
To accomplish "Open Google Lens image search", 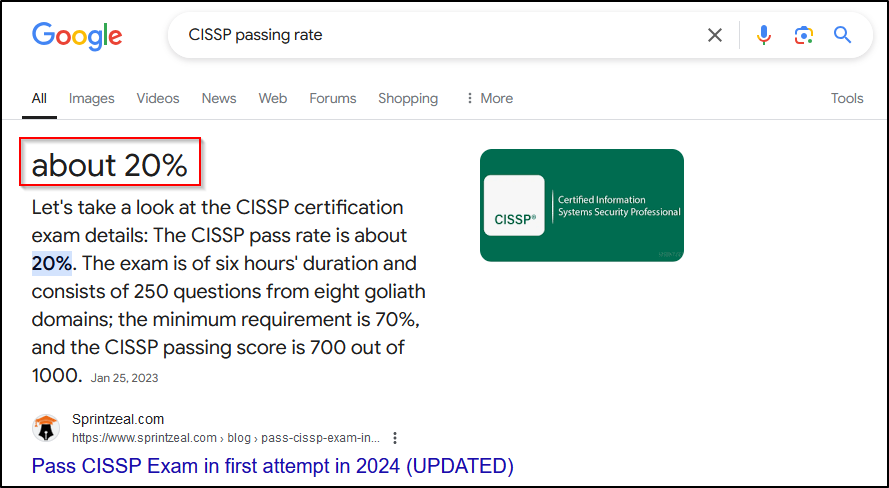I will click(x=804, y=36).
